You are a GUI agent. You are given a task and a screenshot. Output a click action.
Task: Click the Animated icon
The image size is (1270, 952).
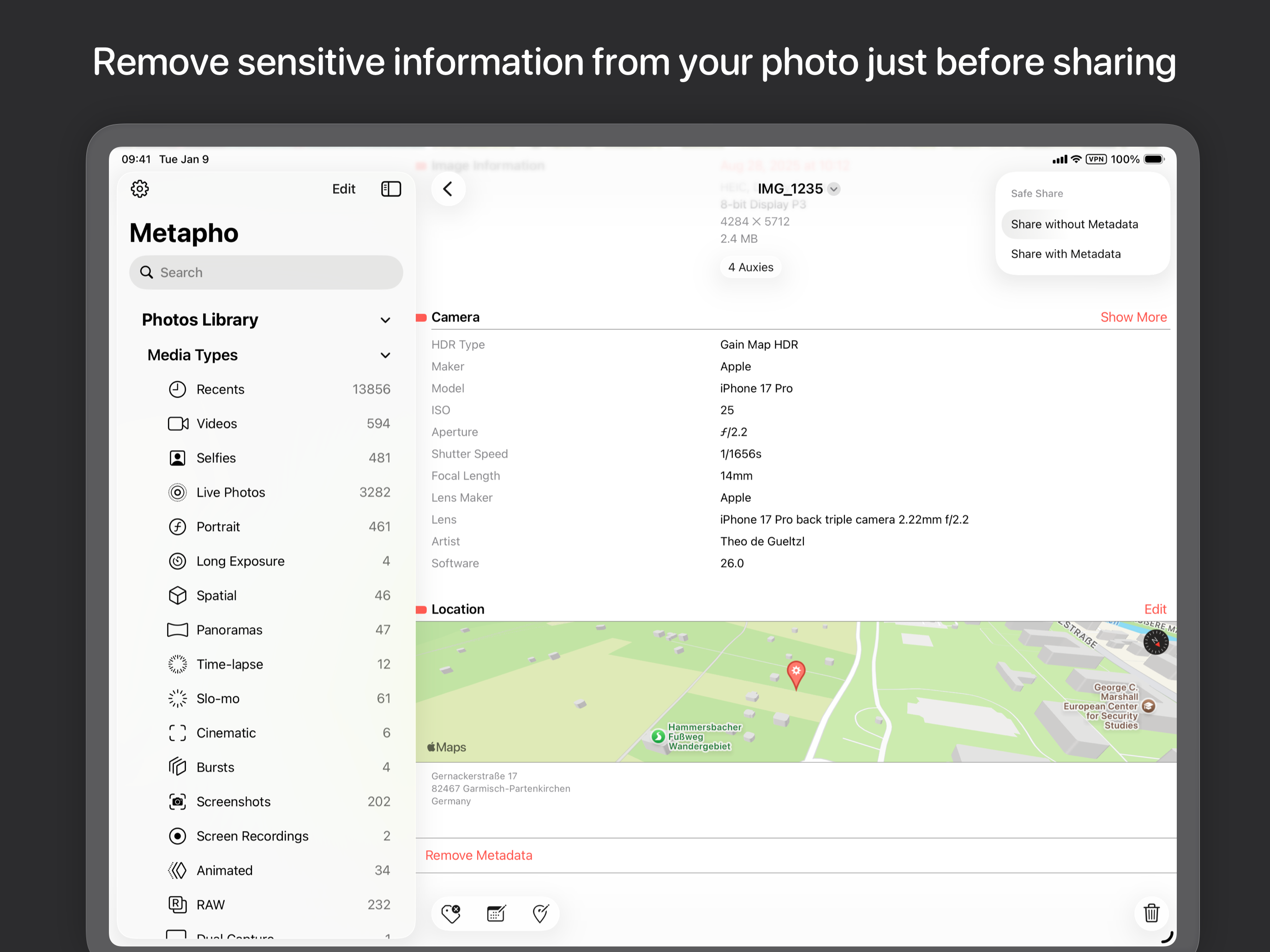pos(177,870)
